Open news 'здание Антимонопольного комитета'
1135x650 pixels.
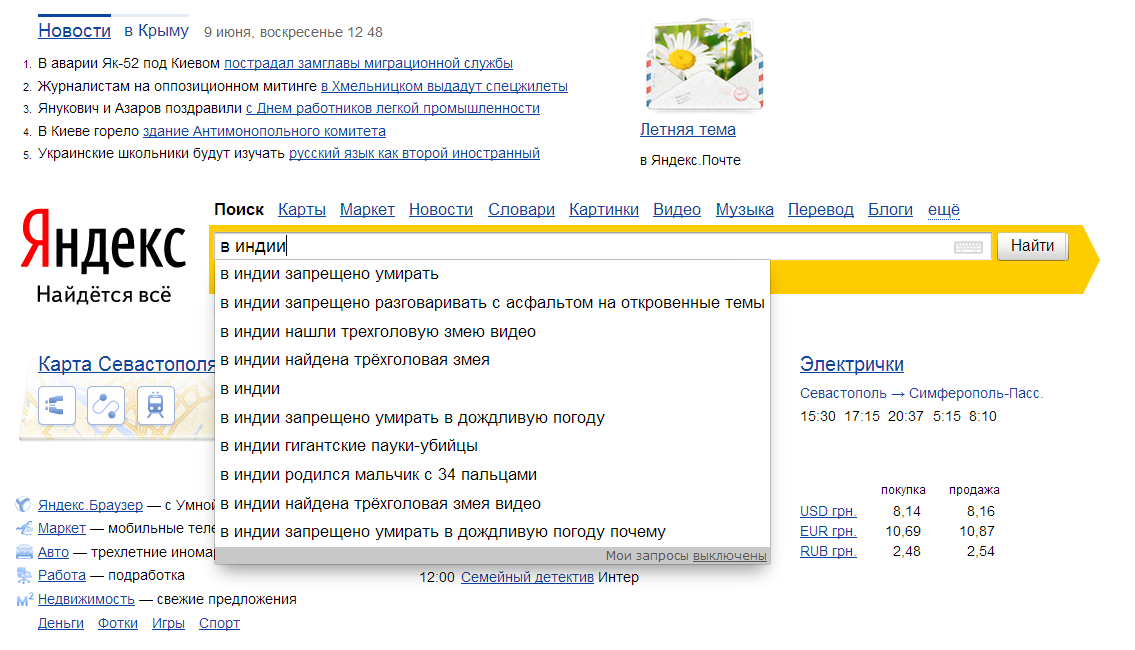[x=264, y=131]
